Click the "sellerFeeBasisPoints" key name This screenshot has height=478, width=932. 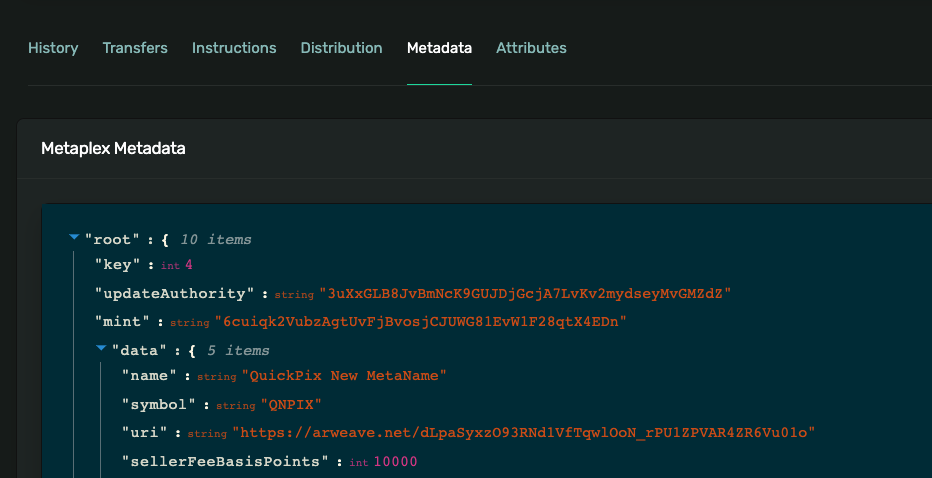click(226, 461)
